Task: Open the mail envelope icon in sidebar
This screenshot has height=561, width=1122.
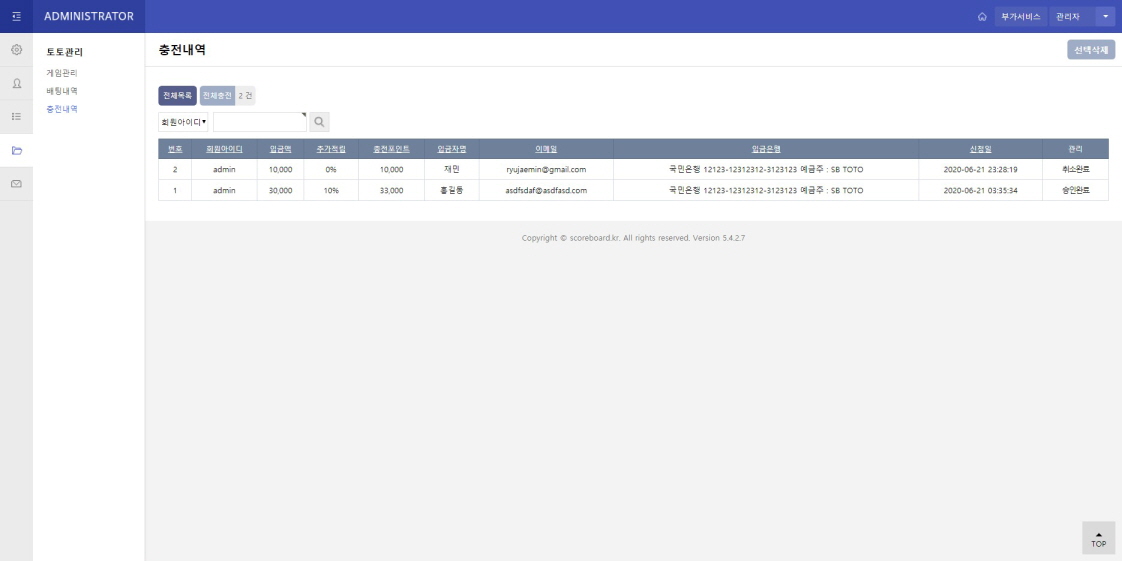Action: pos(16,184)
